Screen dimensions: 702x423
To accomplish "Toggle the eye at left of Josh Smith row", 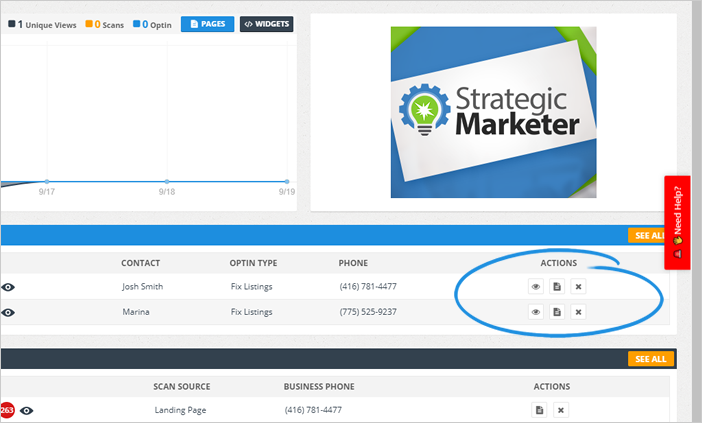I will [x=8, y=287].
